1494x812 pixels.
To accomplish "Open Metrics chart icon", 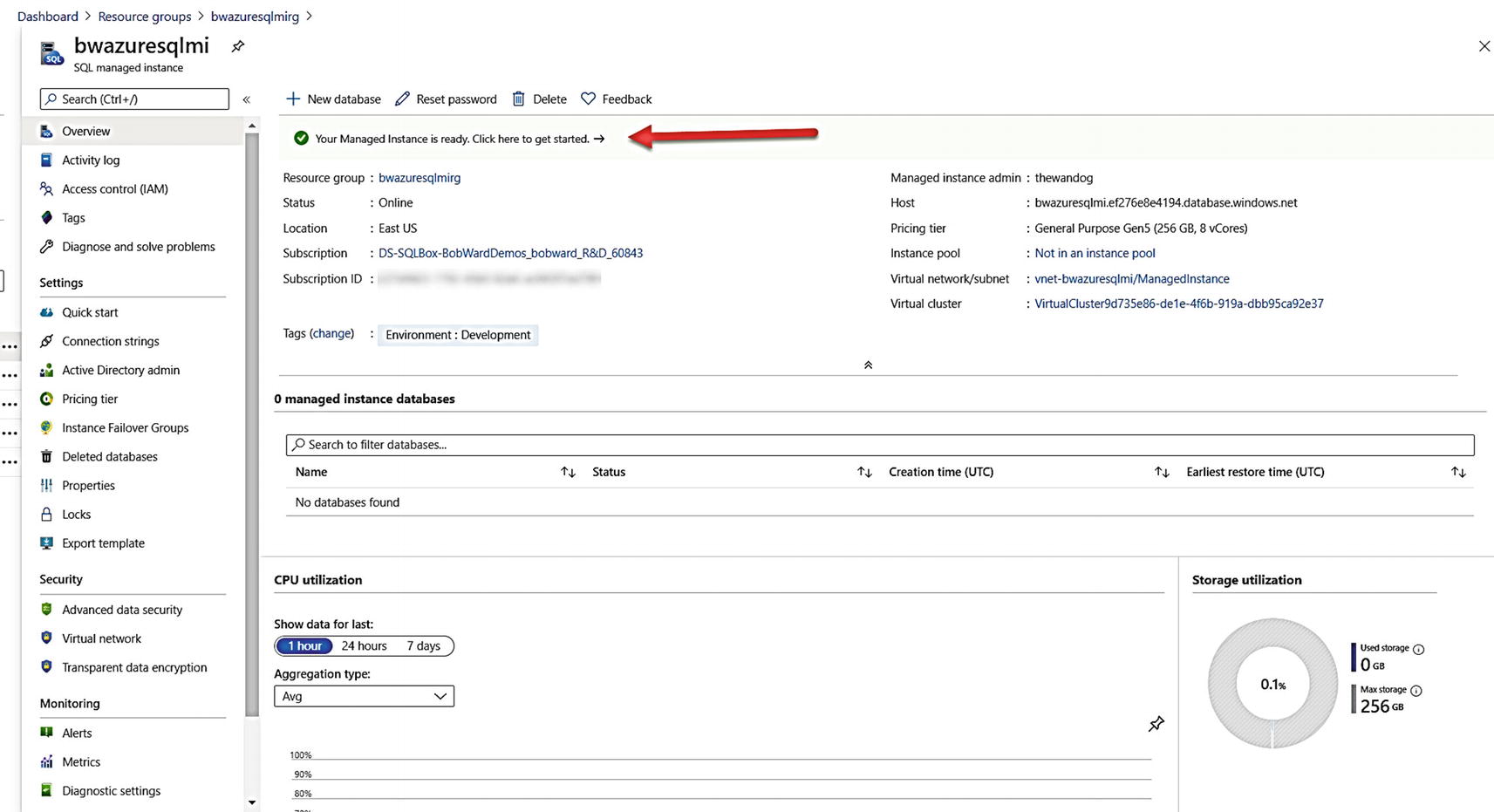I will coord(46,761).
